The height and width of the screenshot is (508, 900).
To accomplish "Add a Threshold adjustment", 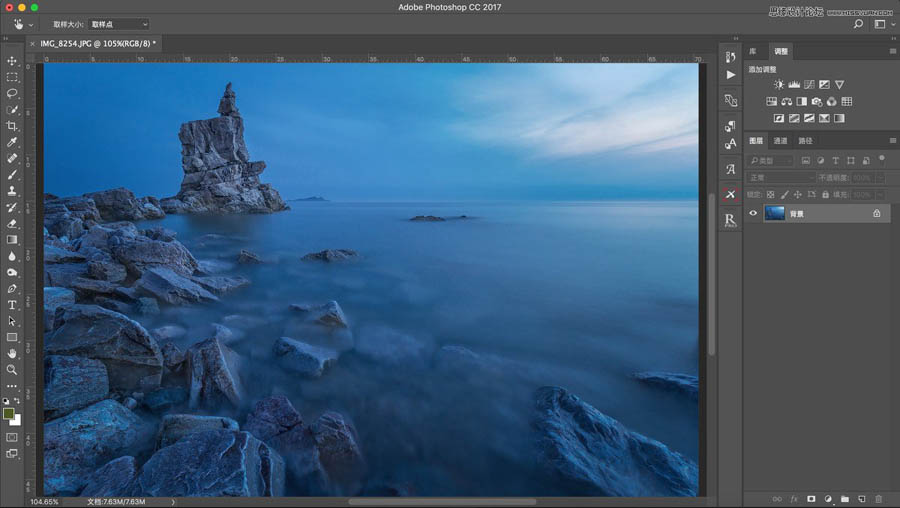I will [809, 118].
